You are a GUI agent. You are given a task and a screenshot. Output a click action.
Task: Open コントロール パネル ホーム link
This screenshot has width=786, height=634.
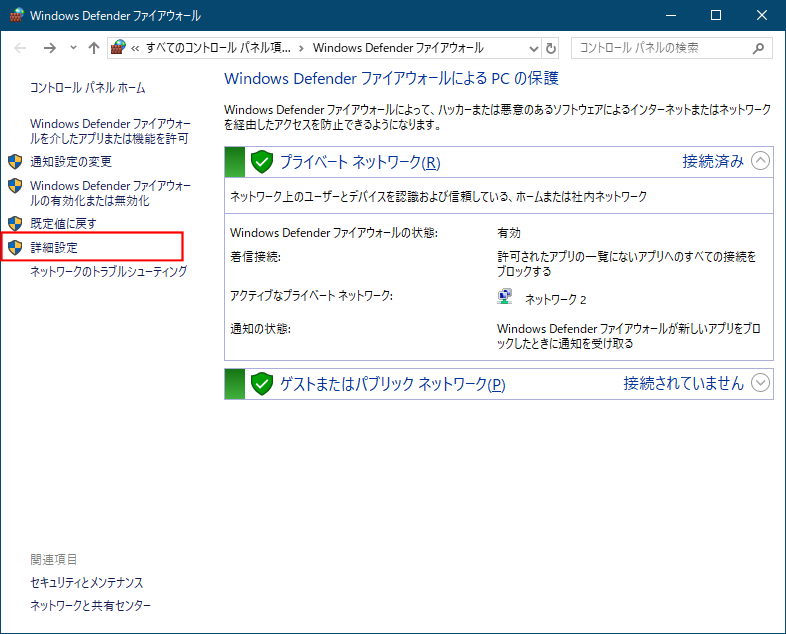pyautogui.click(x=88, y=88)
